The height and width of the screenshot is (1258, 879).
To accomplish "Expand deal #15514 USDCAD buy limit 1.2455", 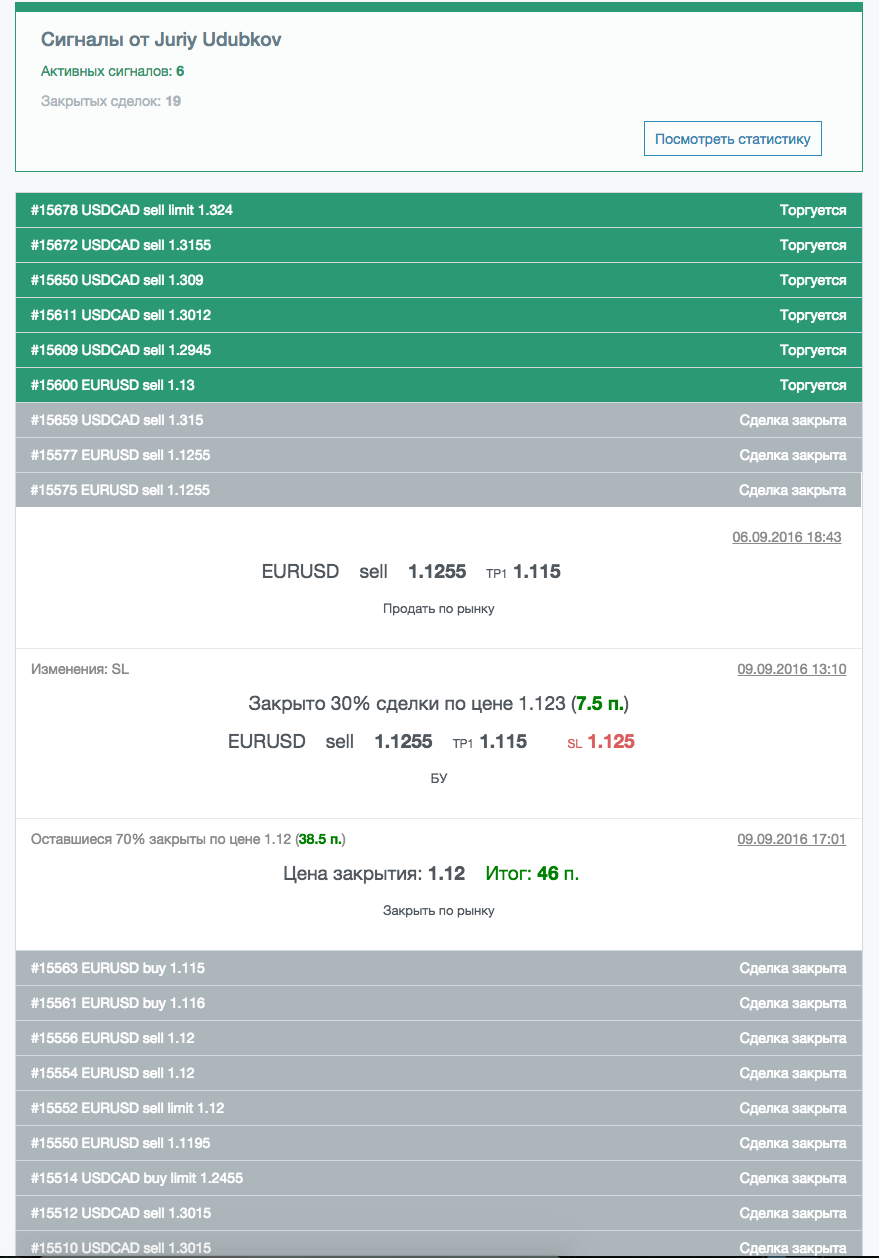I will 438,1178.
